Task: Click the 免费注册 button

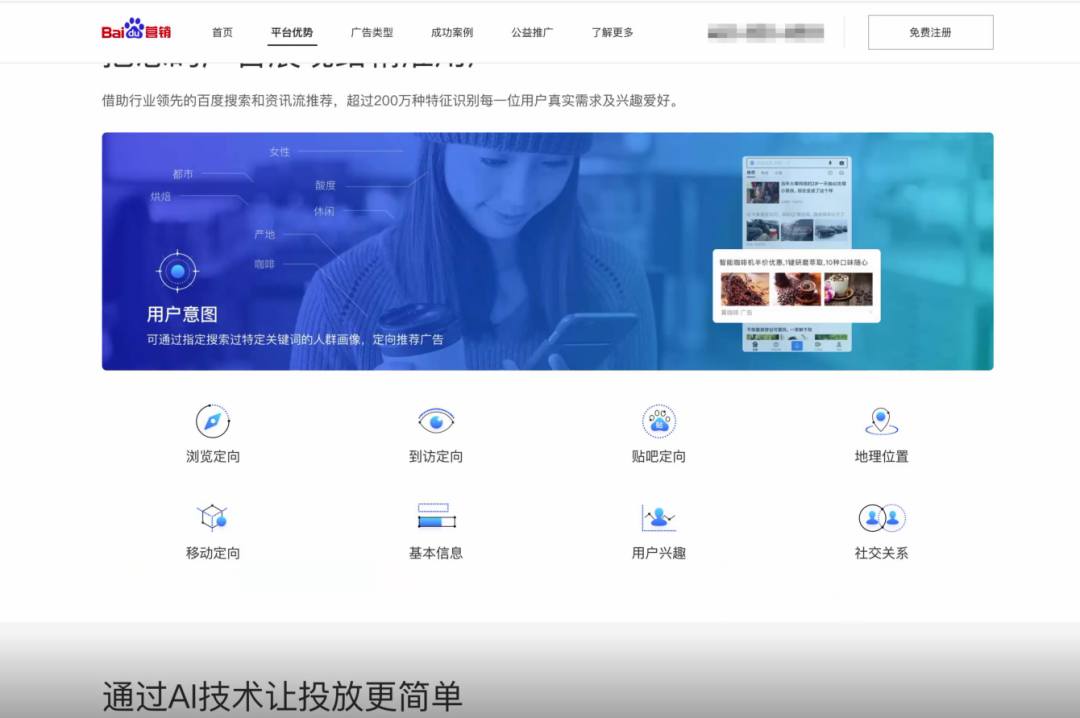Action: click(931, 32)
